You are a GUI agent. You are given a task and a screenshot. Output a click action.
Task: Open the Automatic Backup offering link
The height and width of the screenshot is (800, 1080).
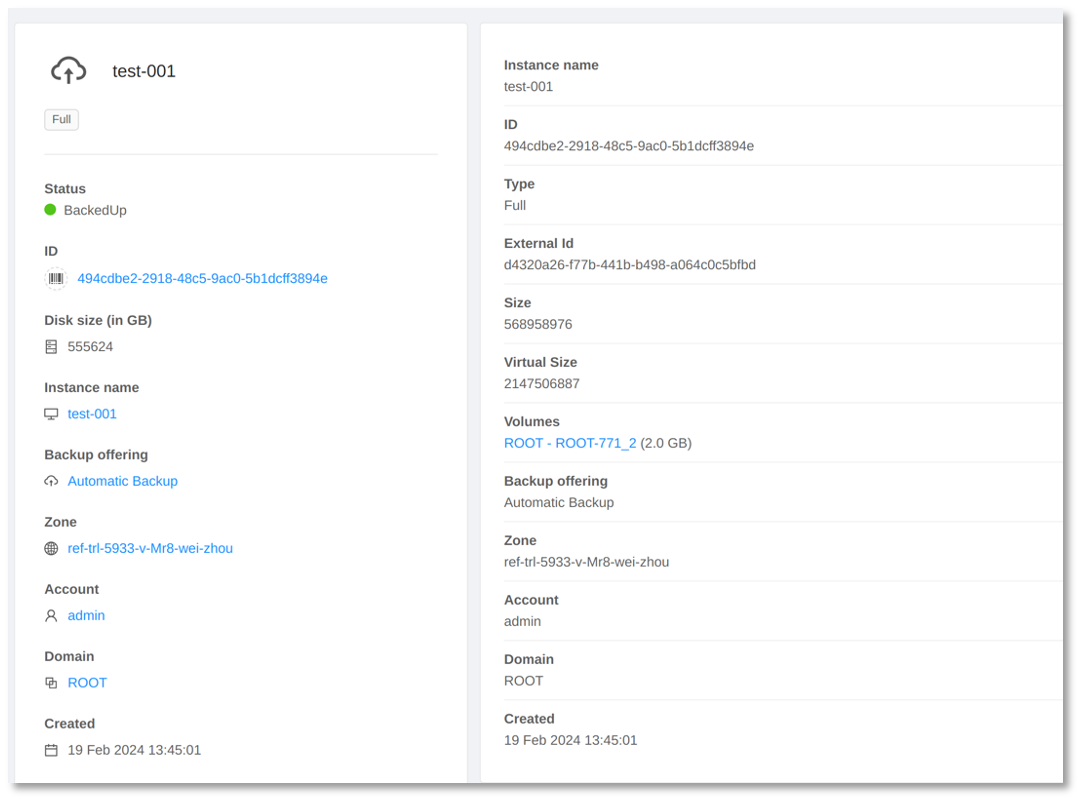tap(122, 481)
